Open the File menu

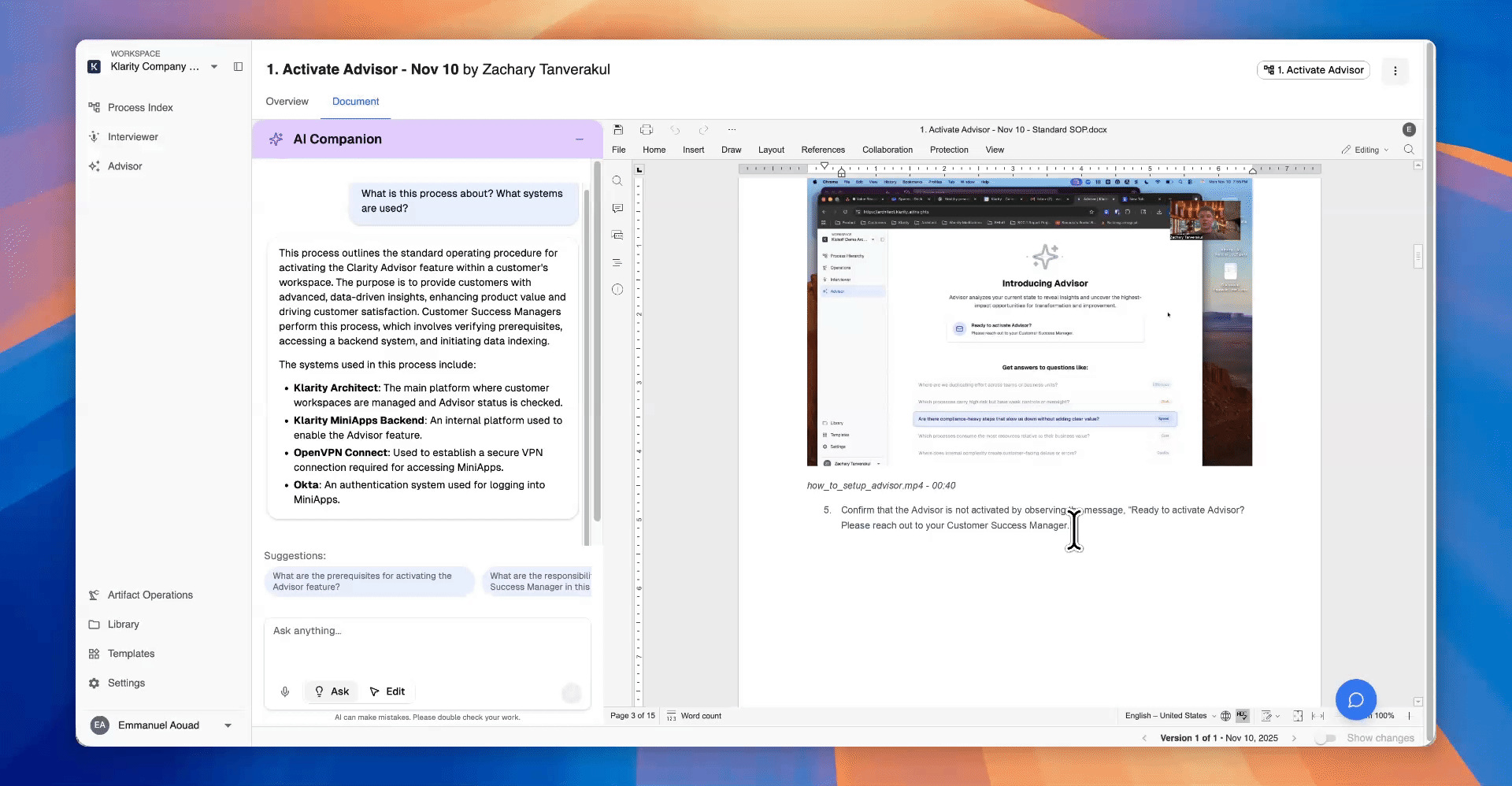pos(619,150)
